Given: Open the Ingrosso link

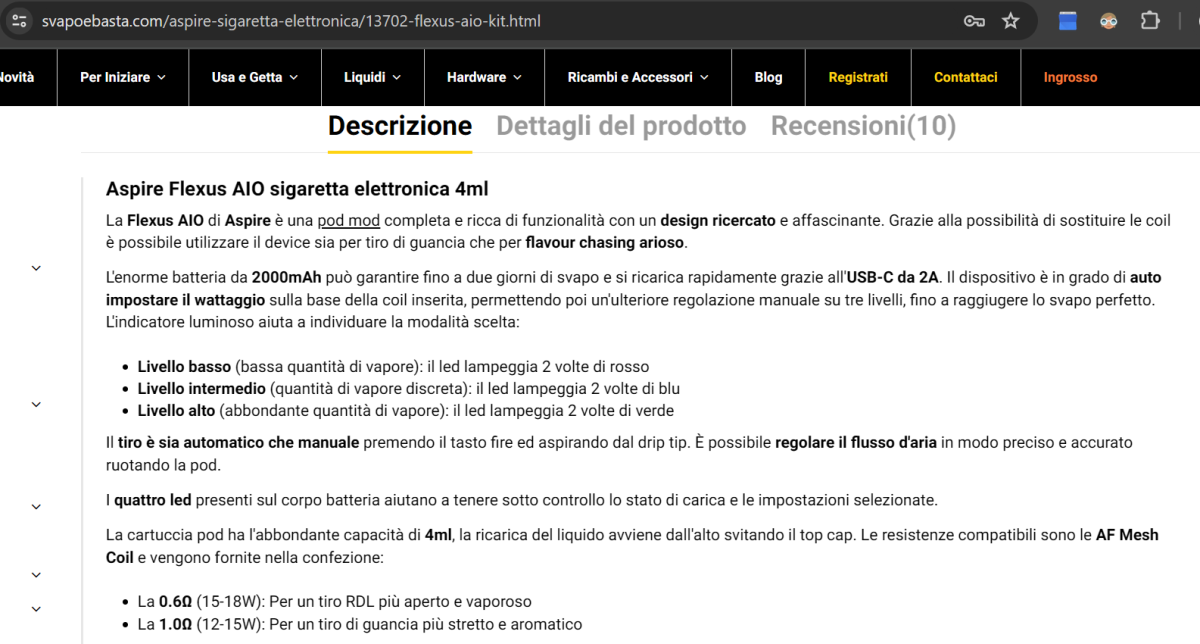Looking at the screenshot, I should [x=1070, y=77].
